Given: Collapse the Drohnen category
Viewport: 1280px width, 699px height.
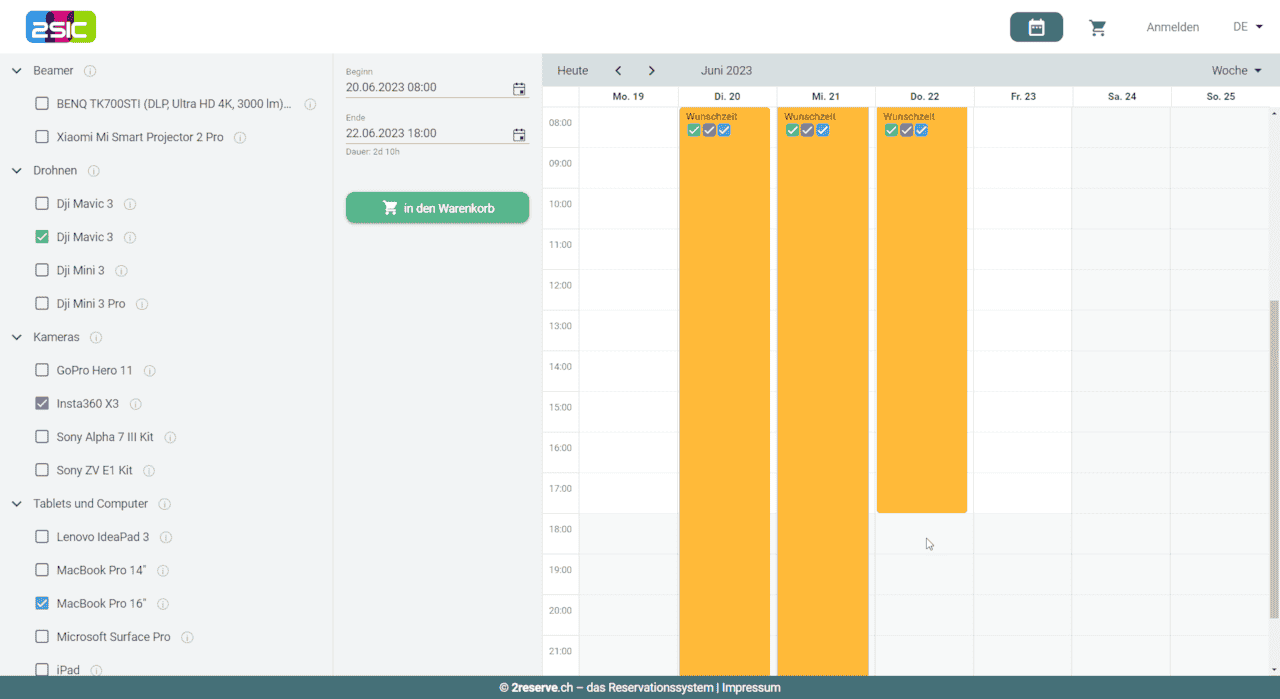Looking at the screenshot, I should point(17,171).
